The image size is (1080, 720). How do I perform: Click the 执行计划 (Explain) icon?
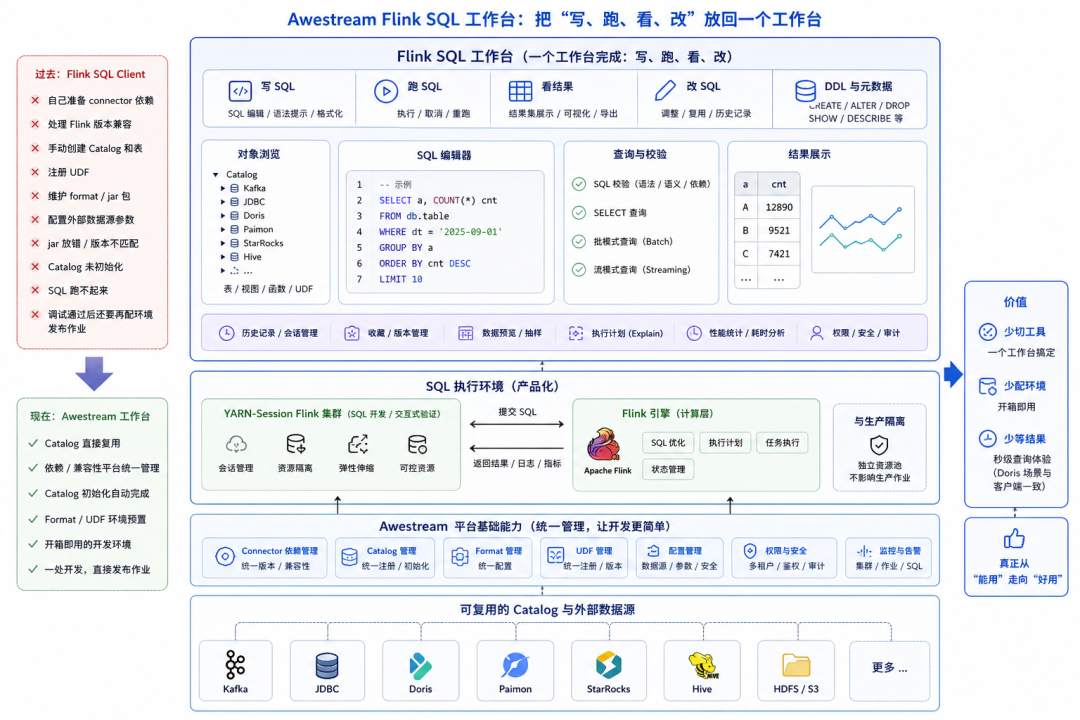pyautogui.click(x=576, y=333)
